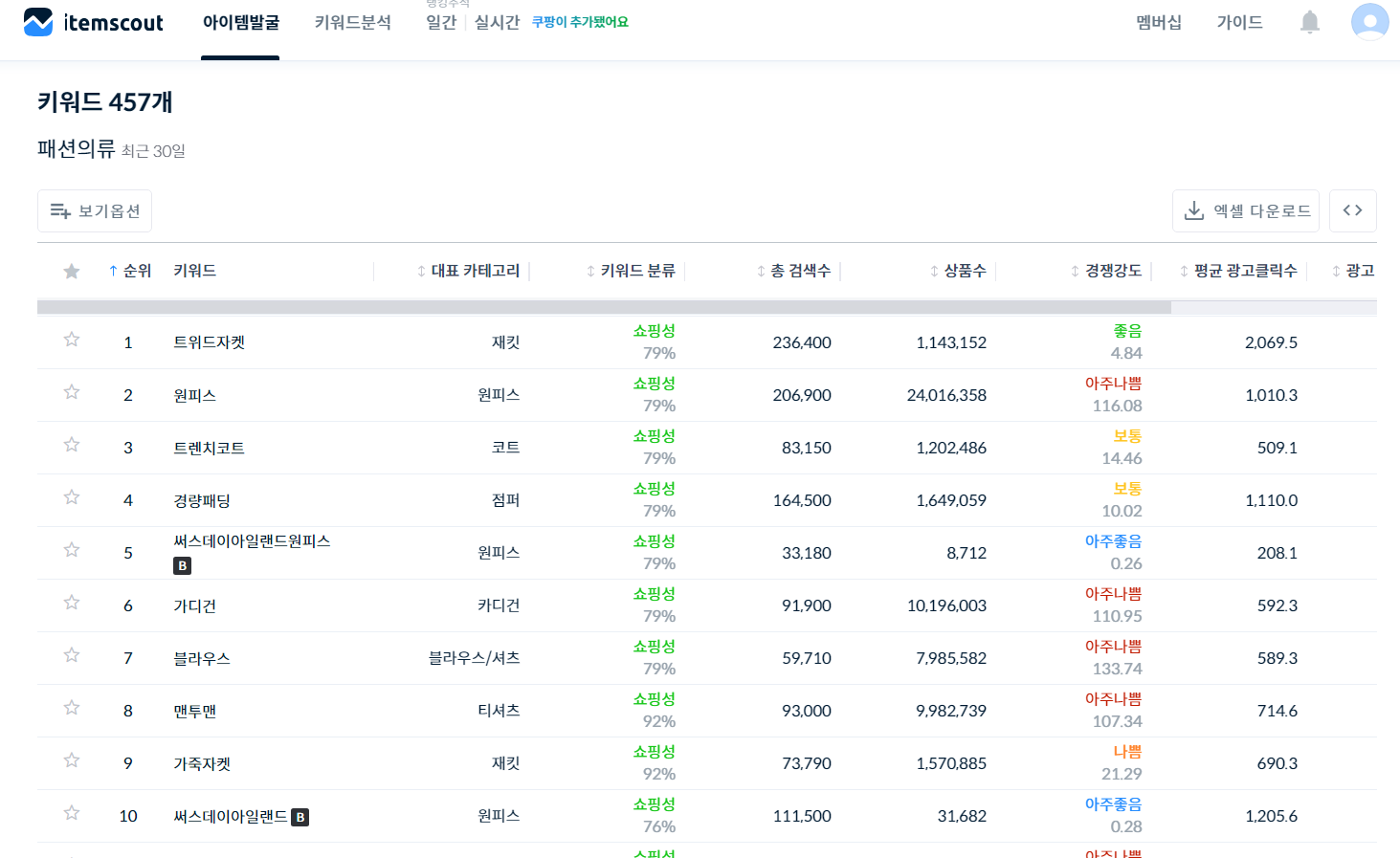Click the download arrow icon in 엑셀 다운로드
The image size is (1400, 858).
tap(1193, 210)
